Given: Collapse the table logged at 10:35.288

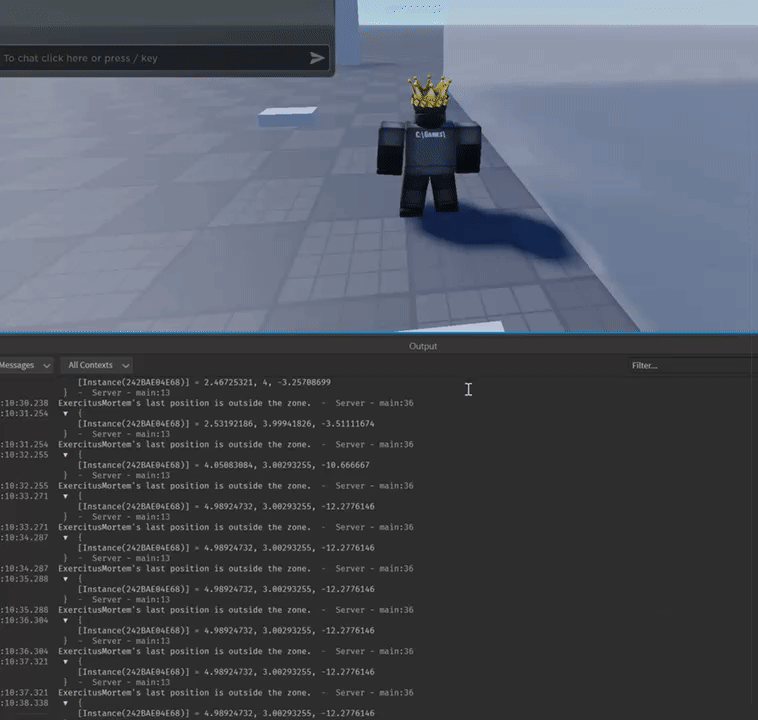Looking at the screenshot, I should pos(65,579).
